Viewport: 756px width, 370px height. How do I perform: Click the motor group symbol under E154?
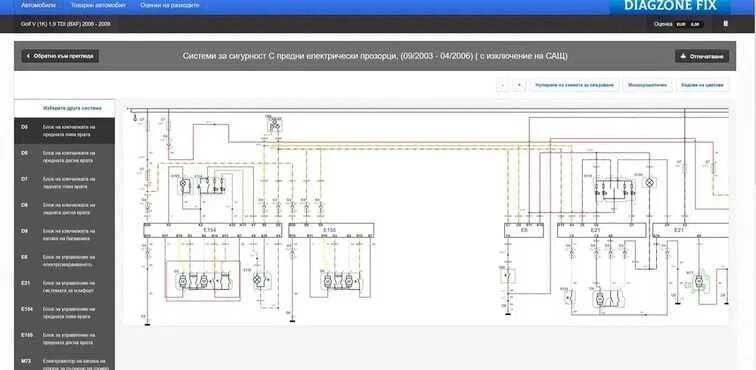(205, 281)
